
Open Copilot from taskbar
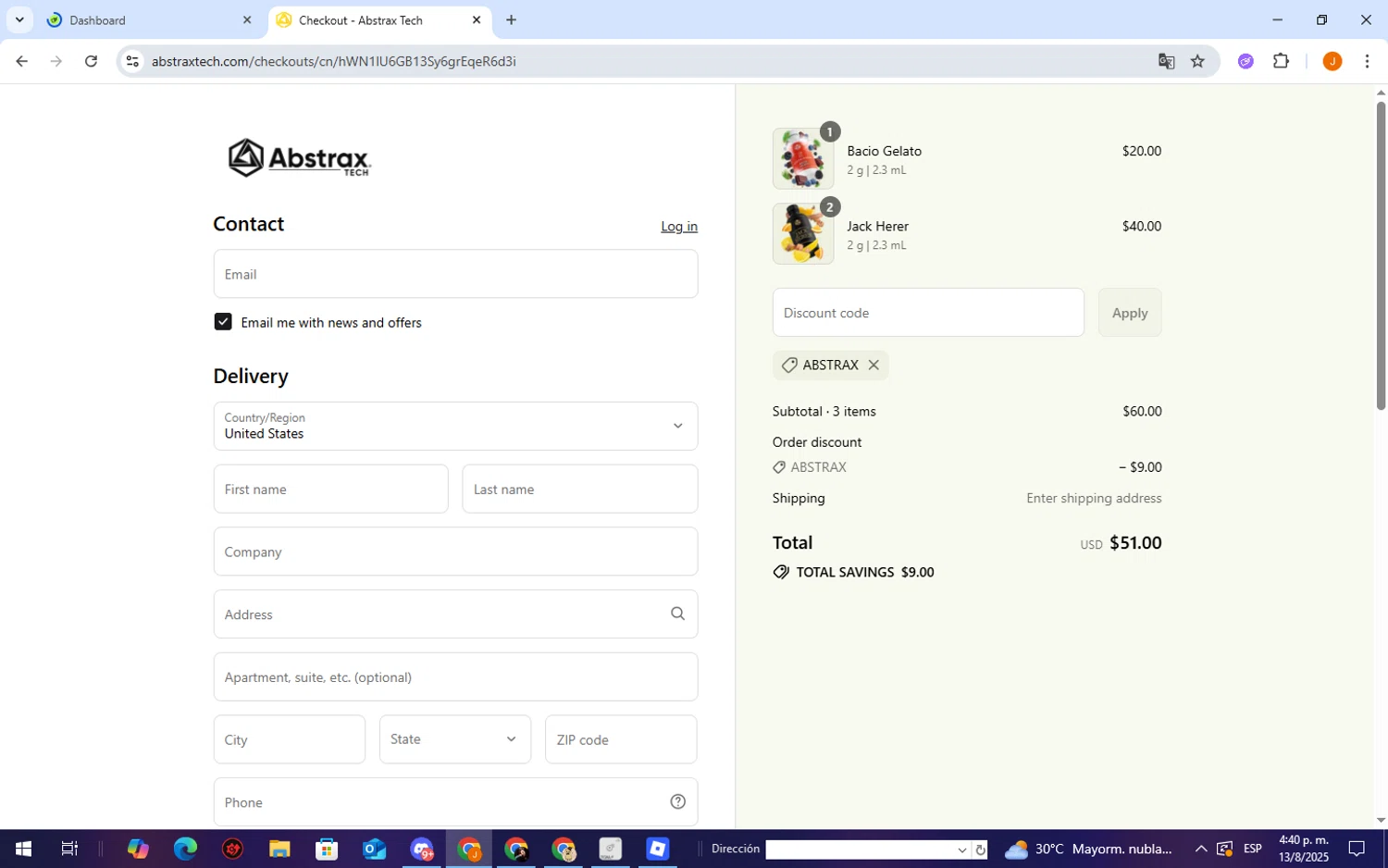[x=138, y=849]
